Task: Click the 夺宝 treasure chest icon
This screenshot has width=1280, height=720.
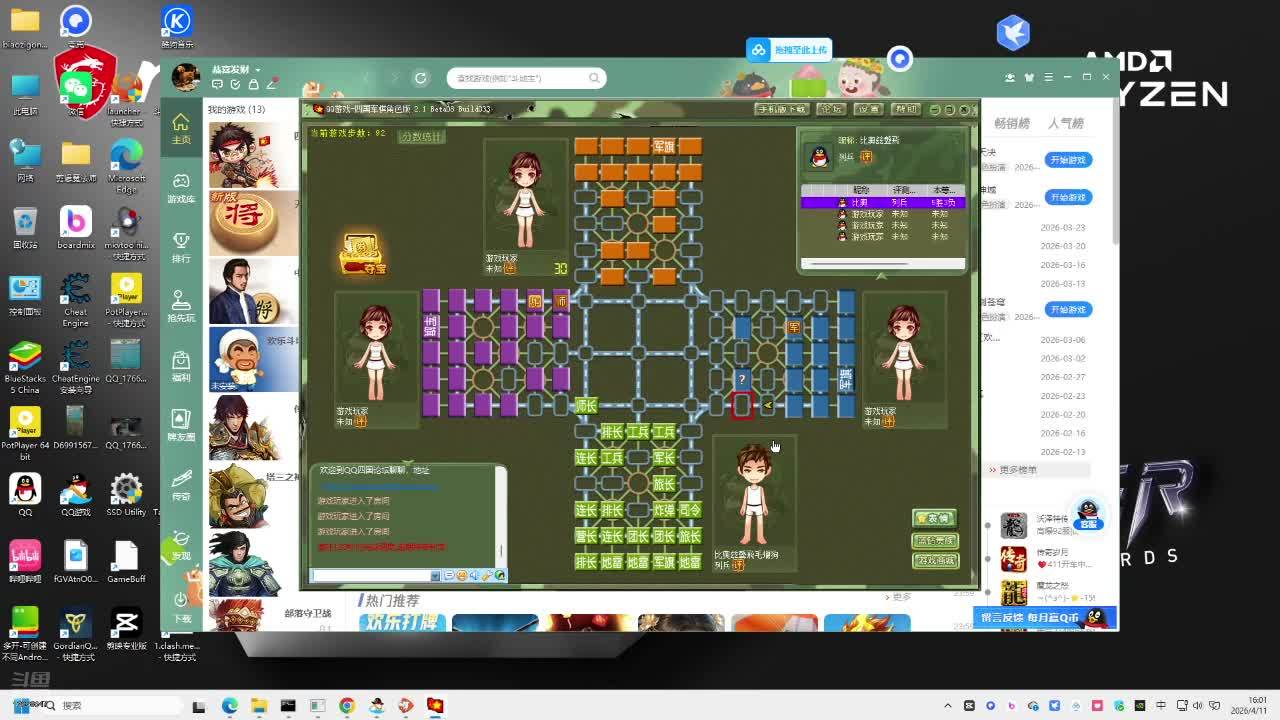Action: click(x=361, y=254)
